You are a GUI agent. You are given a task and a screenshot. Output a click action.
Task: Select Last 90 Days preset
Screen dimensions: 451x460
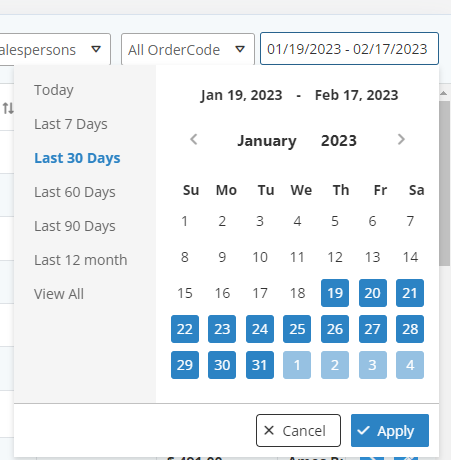point(75,226)
